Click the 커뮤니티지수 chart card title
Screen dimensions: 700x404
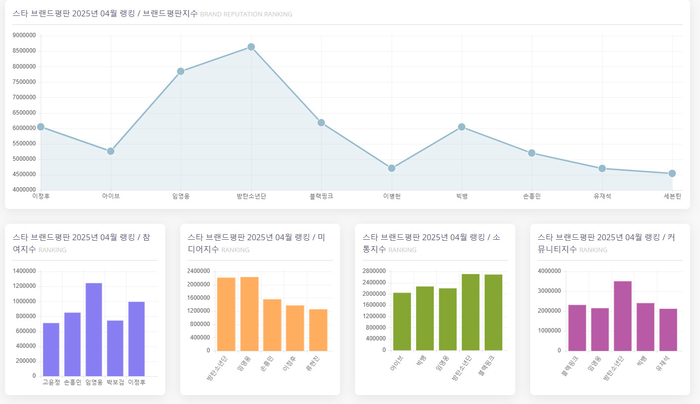[606, 243]
